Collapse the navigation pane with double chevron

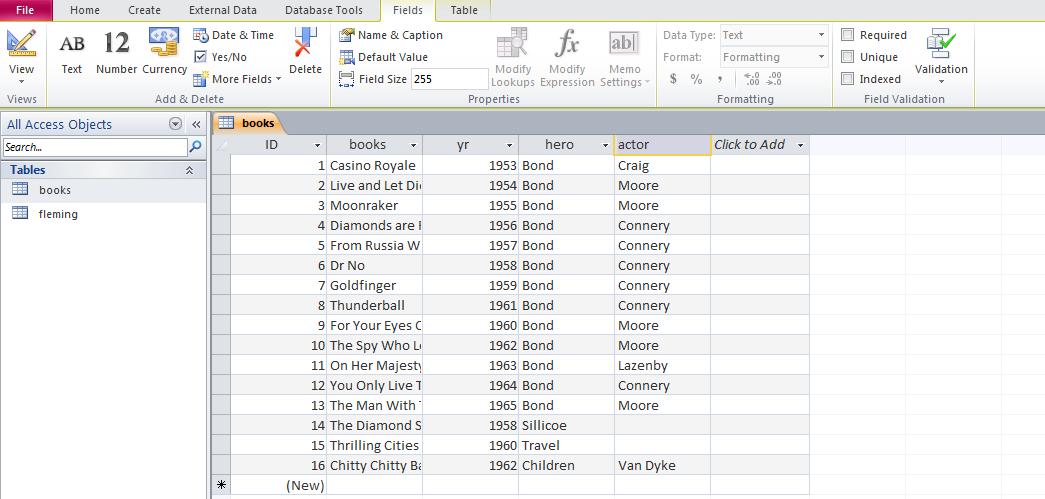click(196, 125)
